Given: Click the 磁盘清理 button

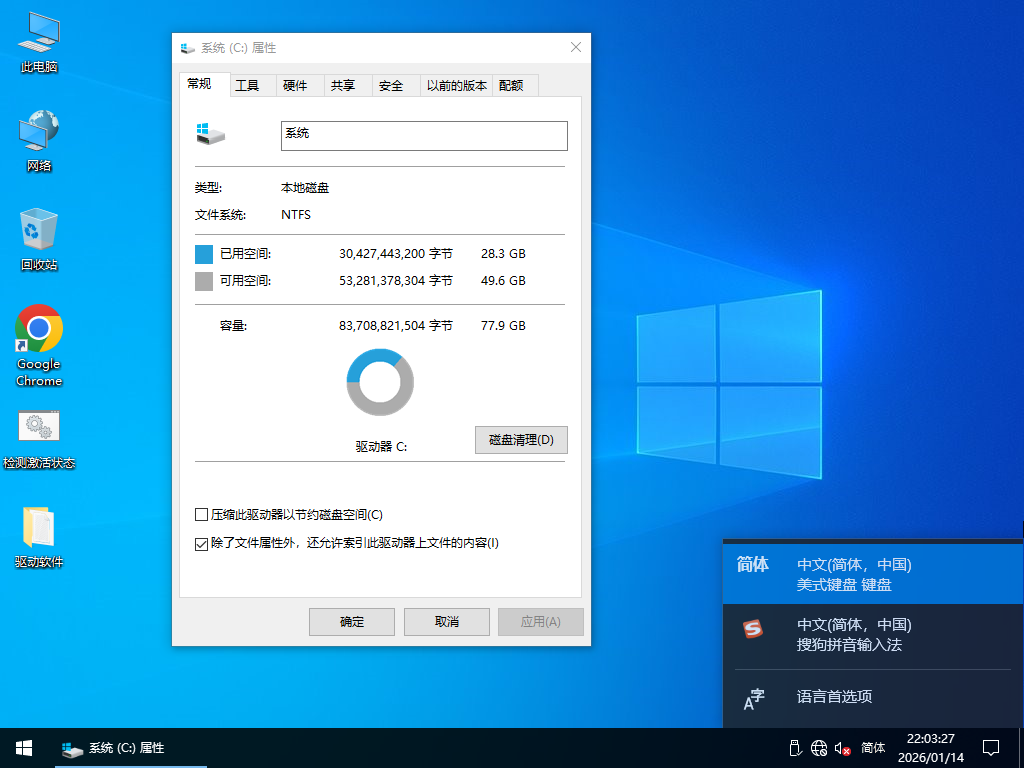Looking at the screenshot, I should point(521,440).
